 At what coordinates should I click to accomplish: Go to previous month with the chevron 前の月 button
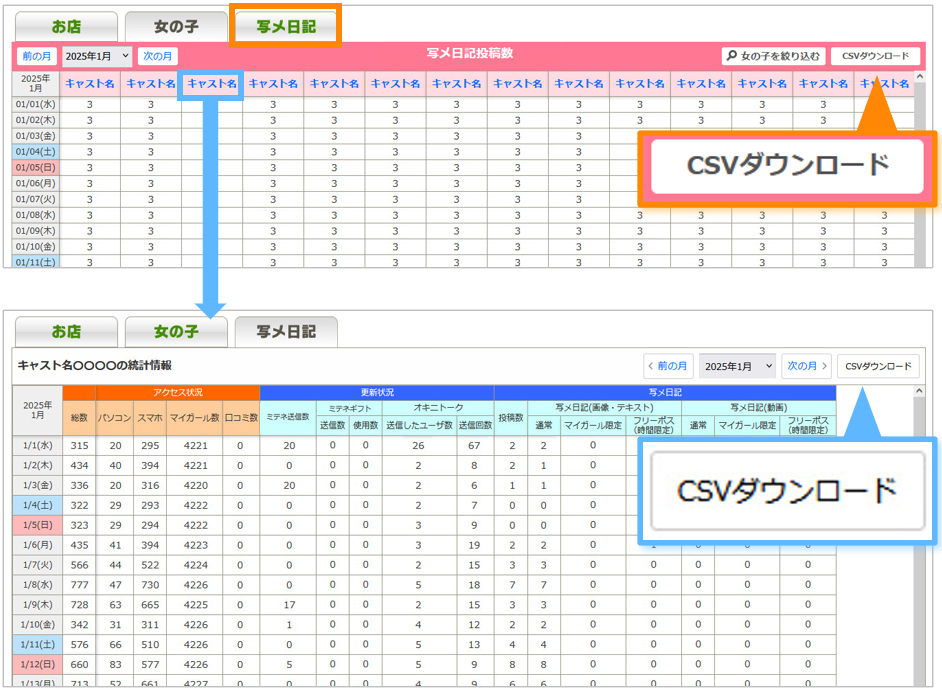[667, 366]
